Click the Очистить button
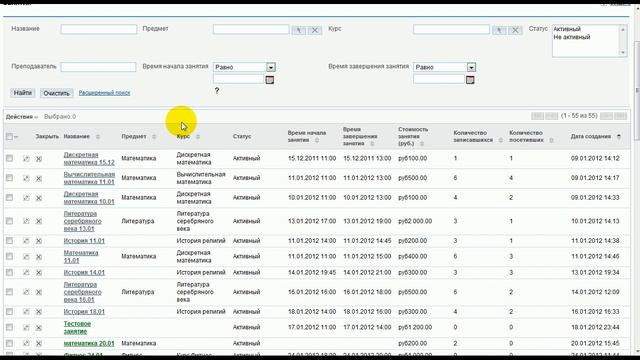Screen dimensions: 640x360 (56, 93)
